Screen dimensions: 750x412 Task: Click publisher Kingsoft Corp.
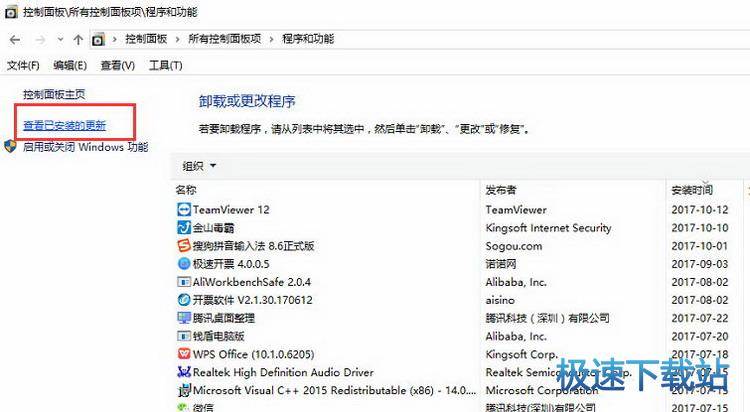pyautogui.click(x=522, y=354)
